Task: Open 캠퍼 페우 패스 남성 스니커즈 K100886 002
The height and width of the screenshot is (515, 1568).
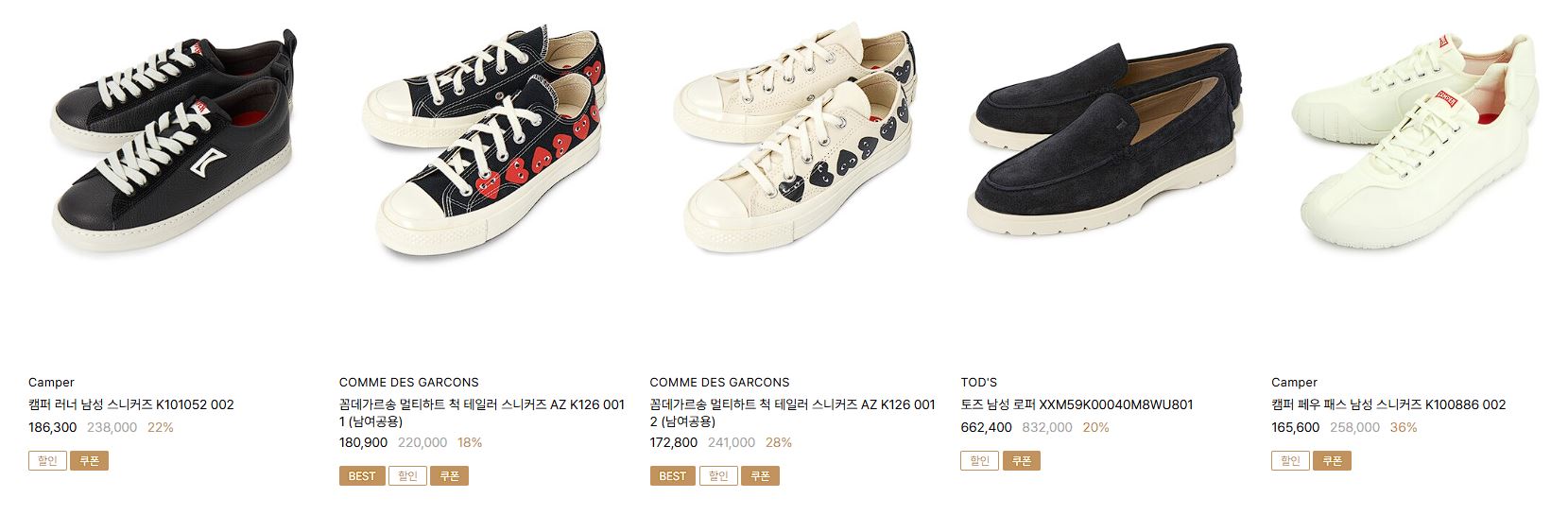Action: (1388, 404)
